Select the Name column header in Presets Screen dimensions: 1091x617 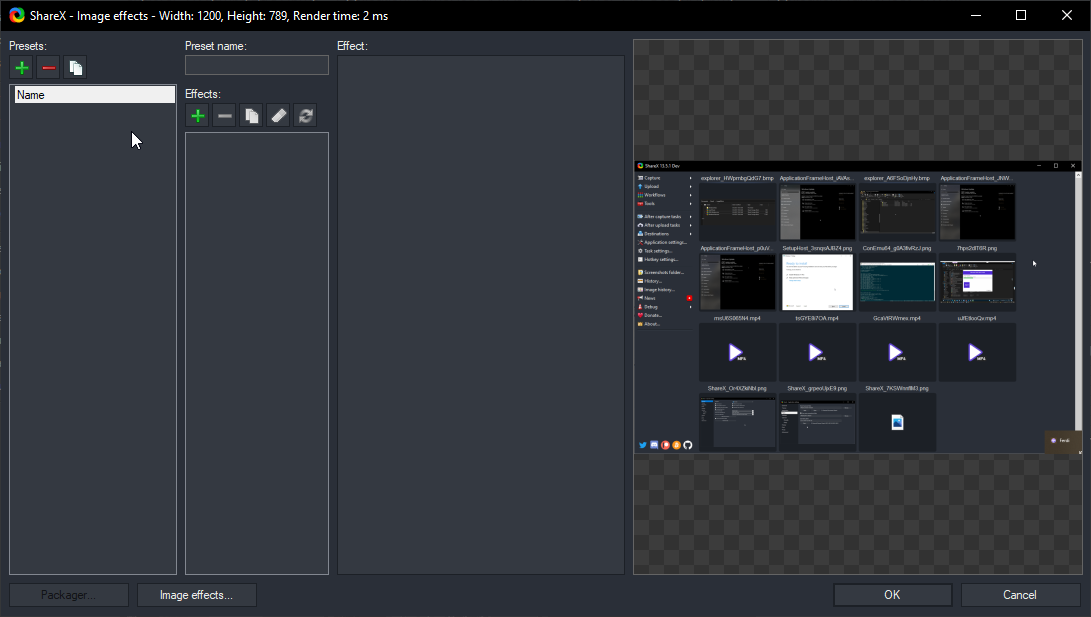pos(95,95)
